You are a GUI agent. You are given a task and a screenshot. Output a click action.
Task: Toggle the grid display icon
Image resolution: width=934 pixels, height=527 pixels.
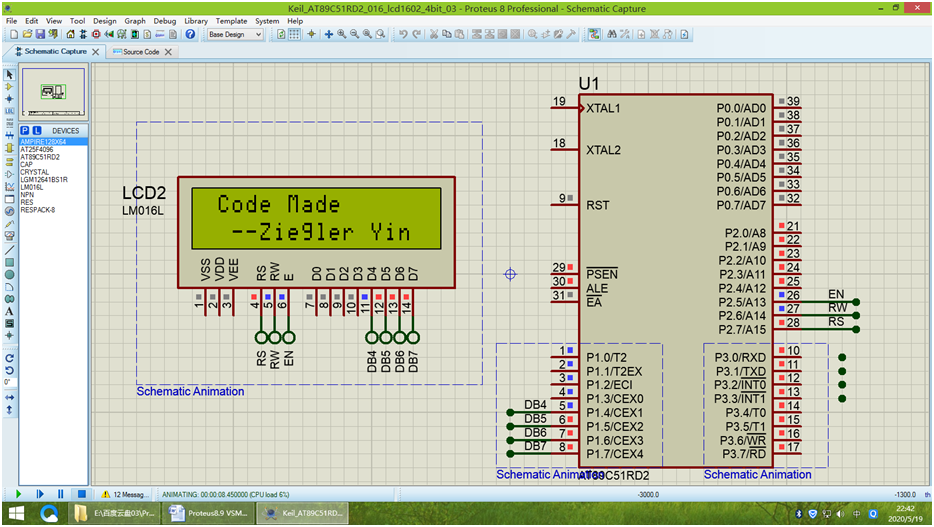pyautogui.click(x=294, y=35)
